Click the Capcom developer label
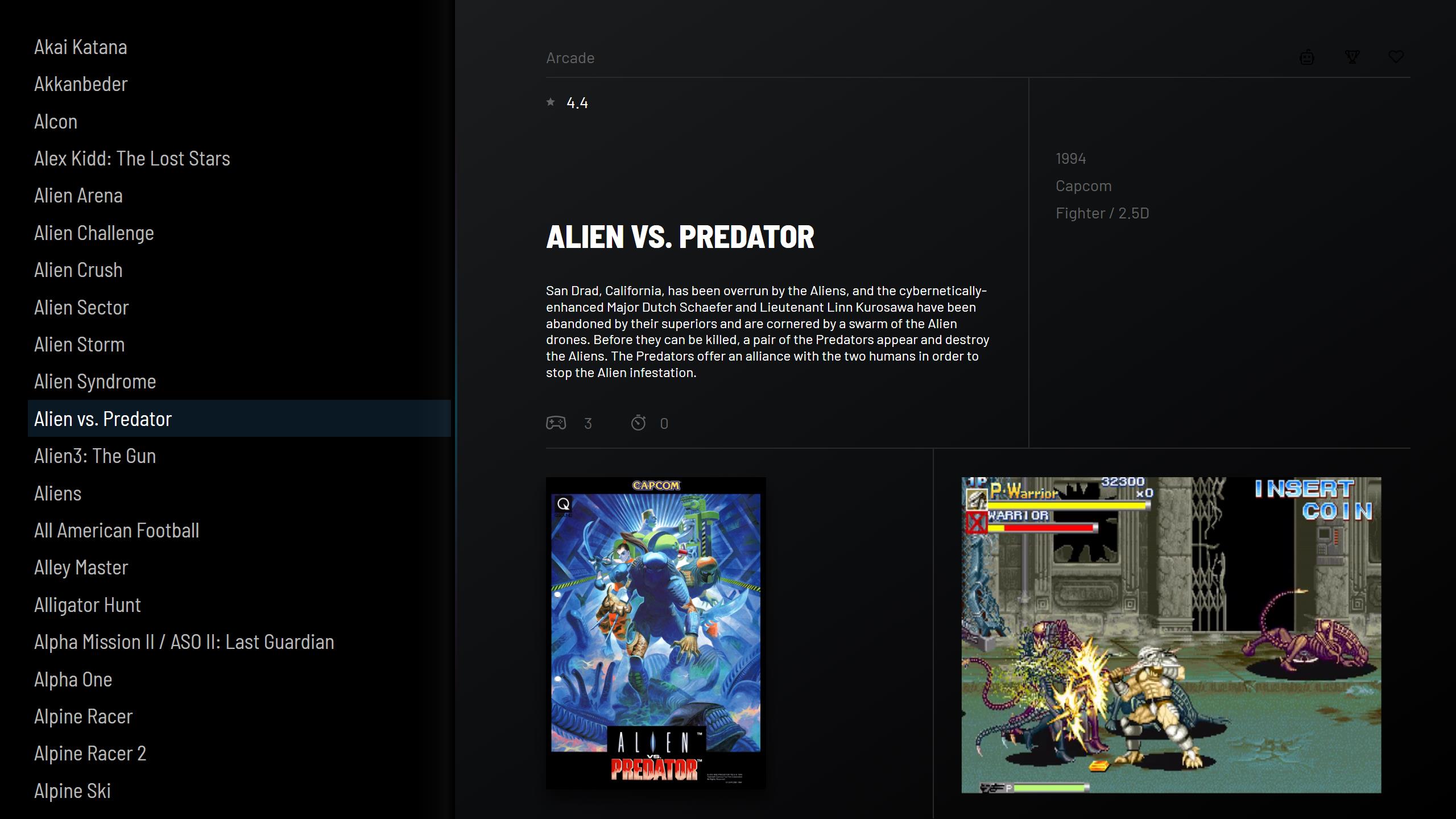 [1083, 186]
